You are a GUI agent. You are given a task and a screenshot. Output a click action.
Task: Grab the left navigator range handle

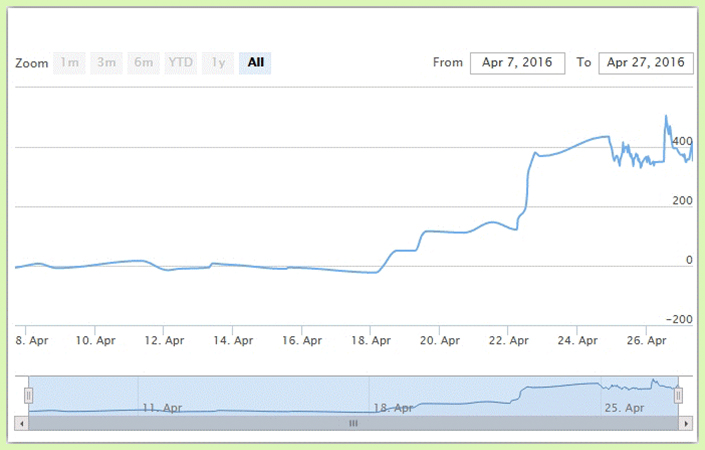pos(29,396)
